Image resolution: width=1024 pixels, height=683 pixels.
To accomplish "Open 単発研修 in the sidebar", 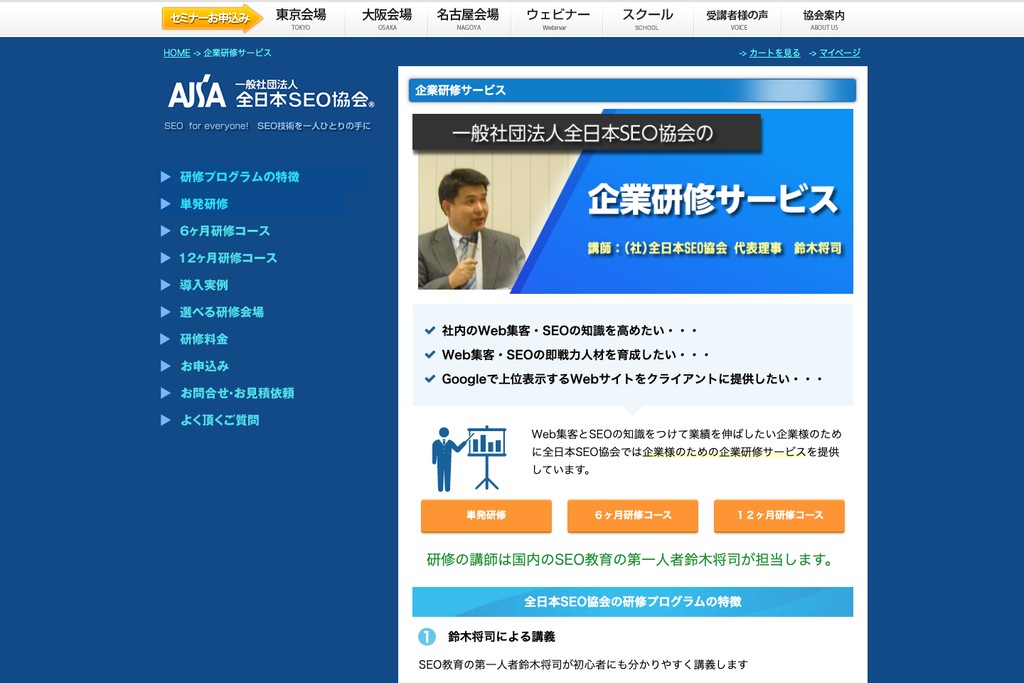I will tap(204, 204).
